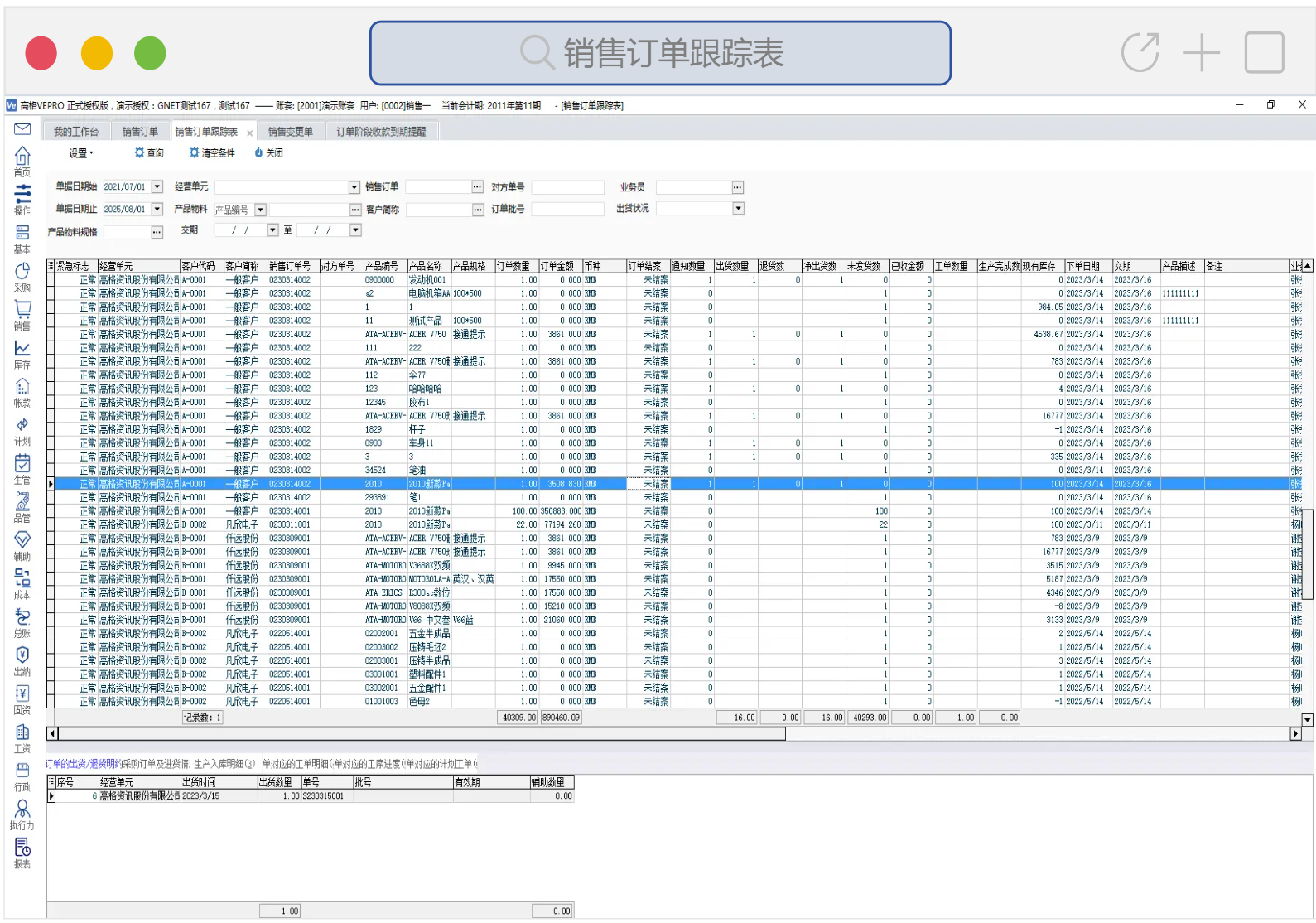Open the 品管 quality control icon
Image resolution: width=1316 pixels, height=923 pixels.
click(x=22, y=503)
